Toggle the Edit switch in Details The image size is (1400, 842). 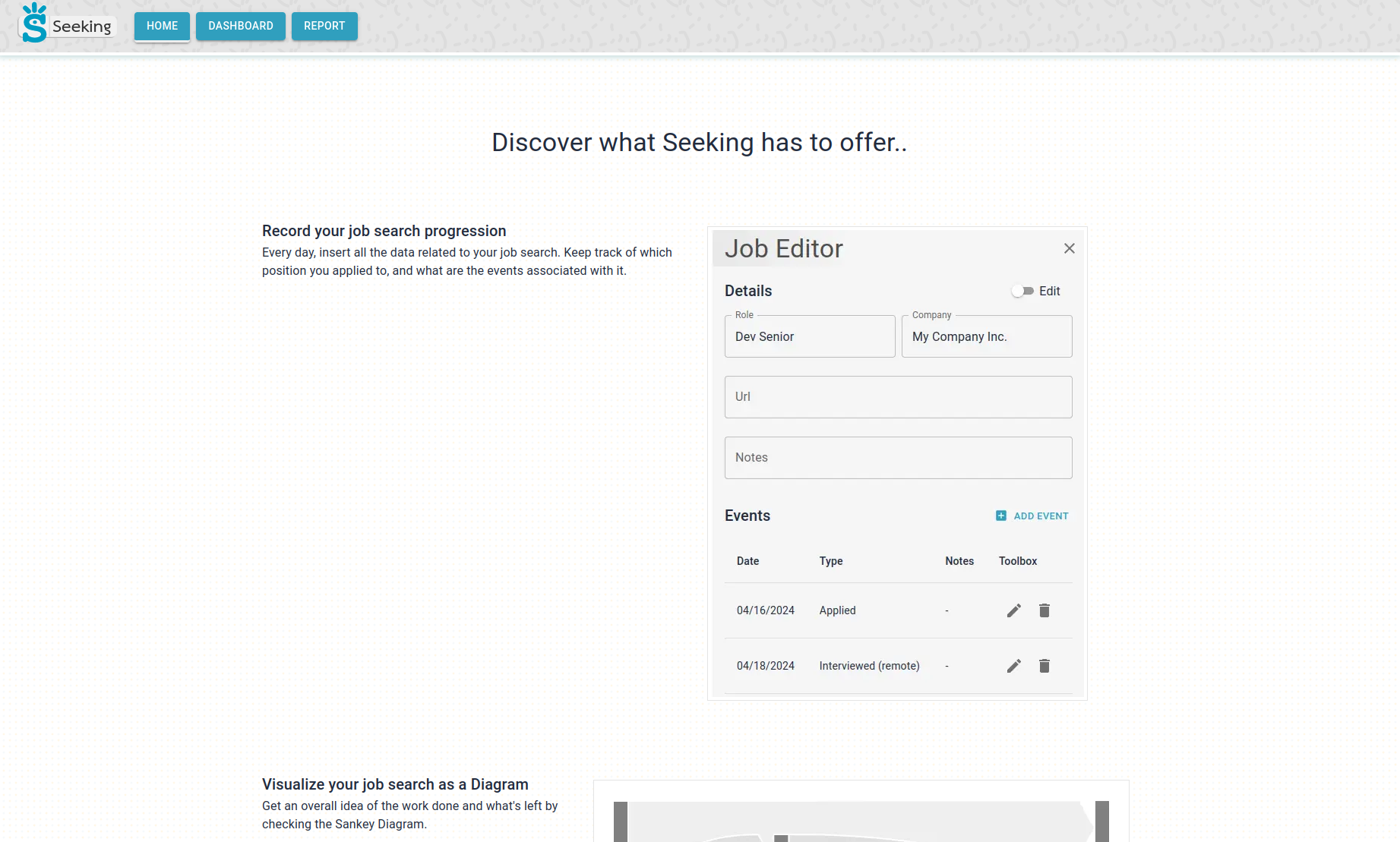click(x=1022, y=291)
